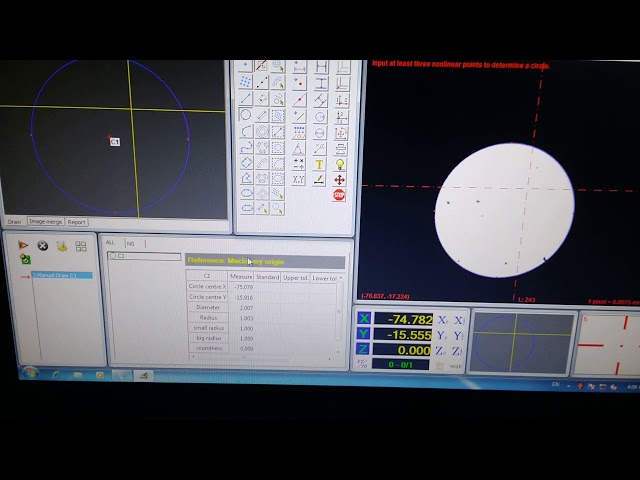Click the mini overview thumbnail with circle
This screenshot has width=640, height=480.
click(522, 342)
